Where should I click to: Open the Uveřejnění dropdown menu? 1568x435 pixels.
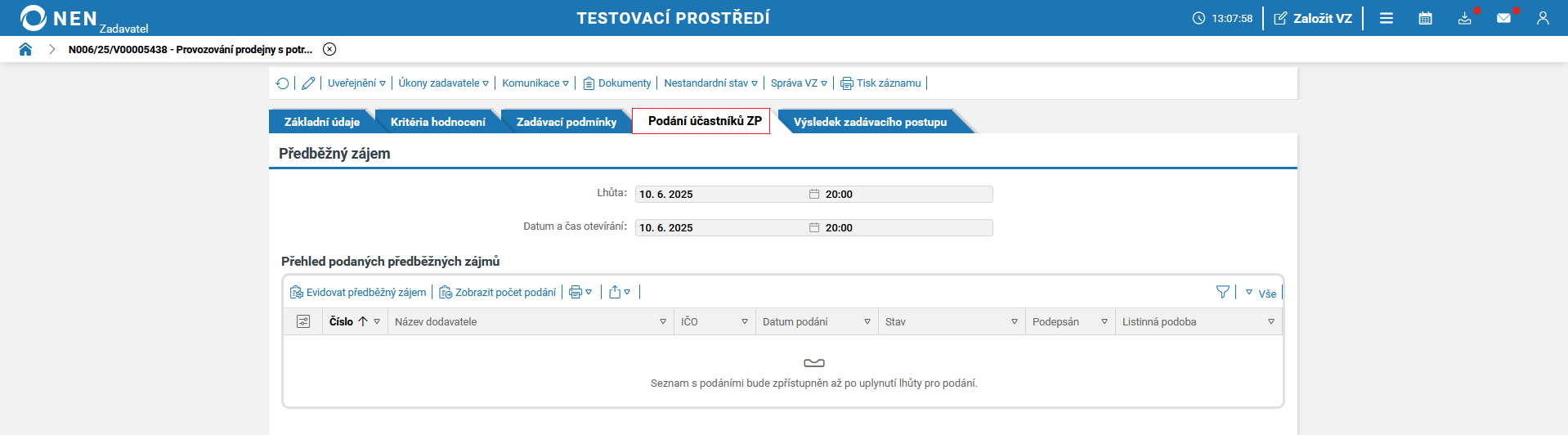tap(356, 83)
